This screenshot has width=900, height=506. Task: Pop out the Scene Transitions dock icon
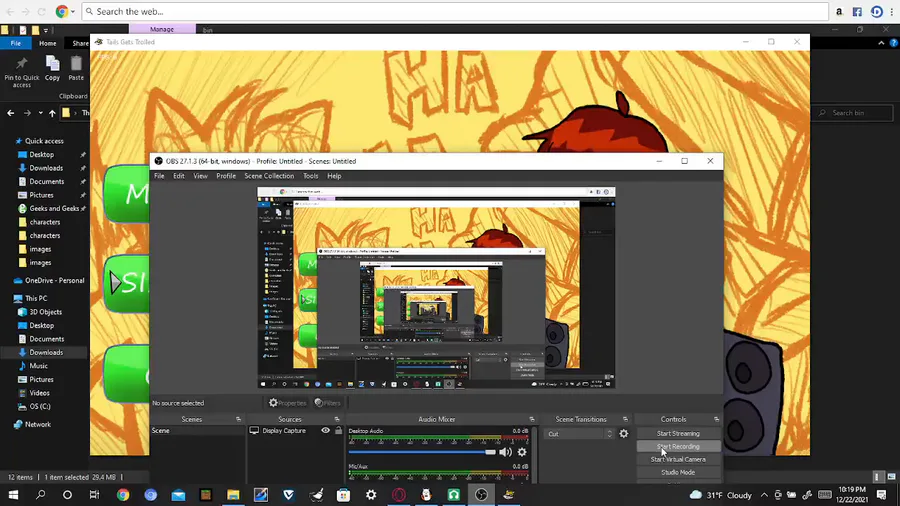pos(626,419)
